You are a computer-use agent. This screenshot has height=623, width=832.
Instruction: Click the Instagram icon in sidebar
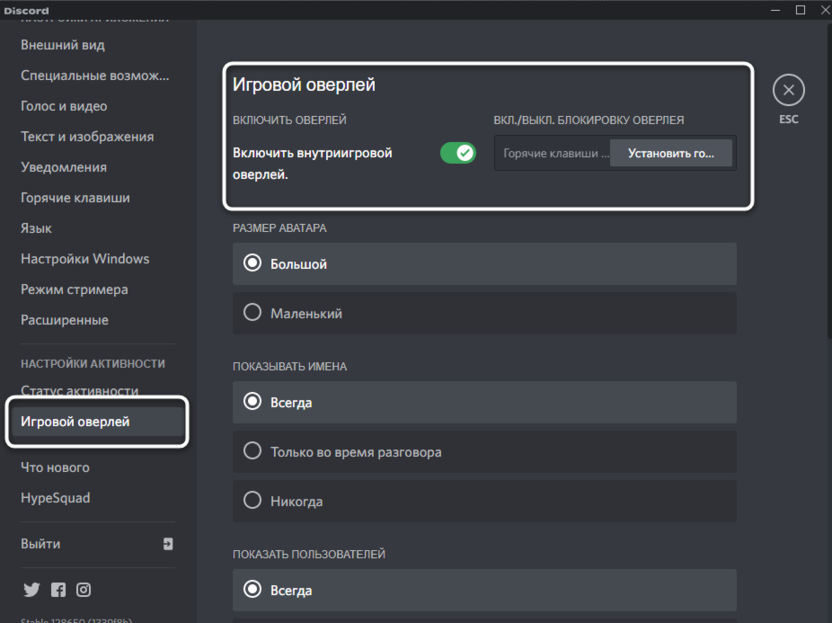click(84, 590)
